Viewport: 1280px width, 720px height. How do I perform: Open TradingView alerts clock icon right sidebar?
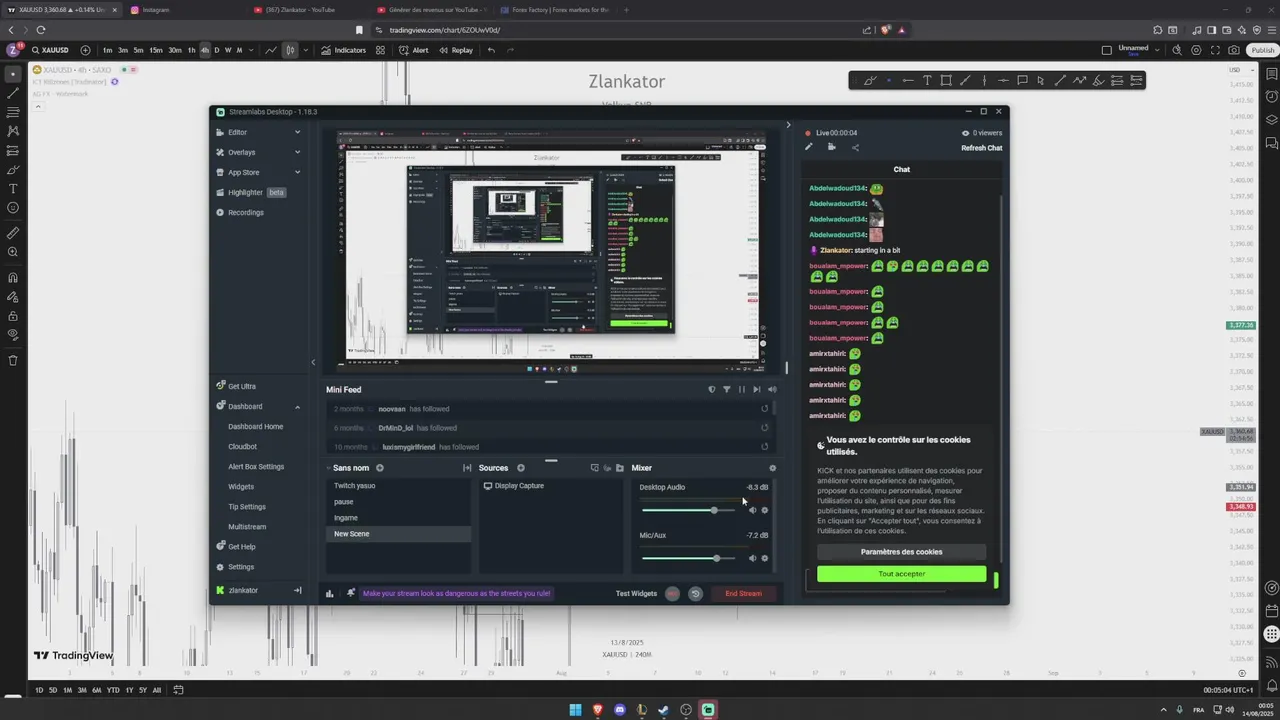pyautogui.click(x=1271, y=97)
